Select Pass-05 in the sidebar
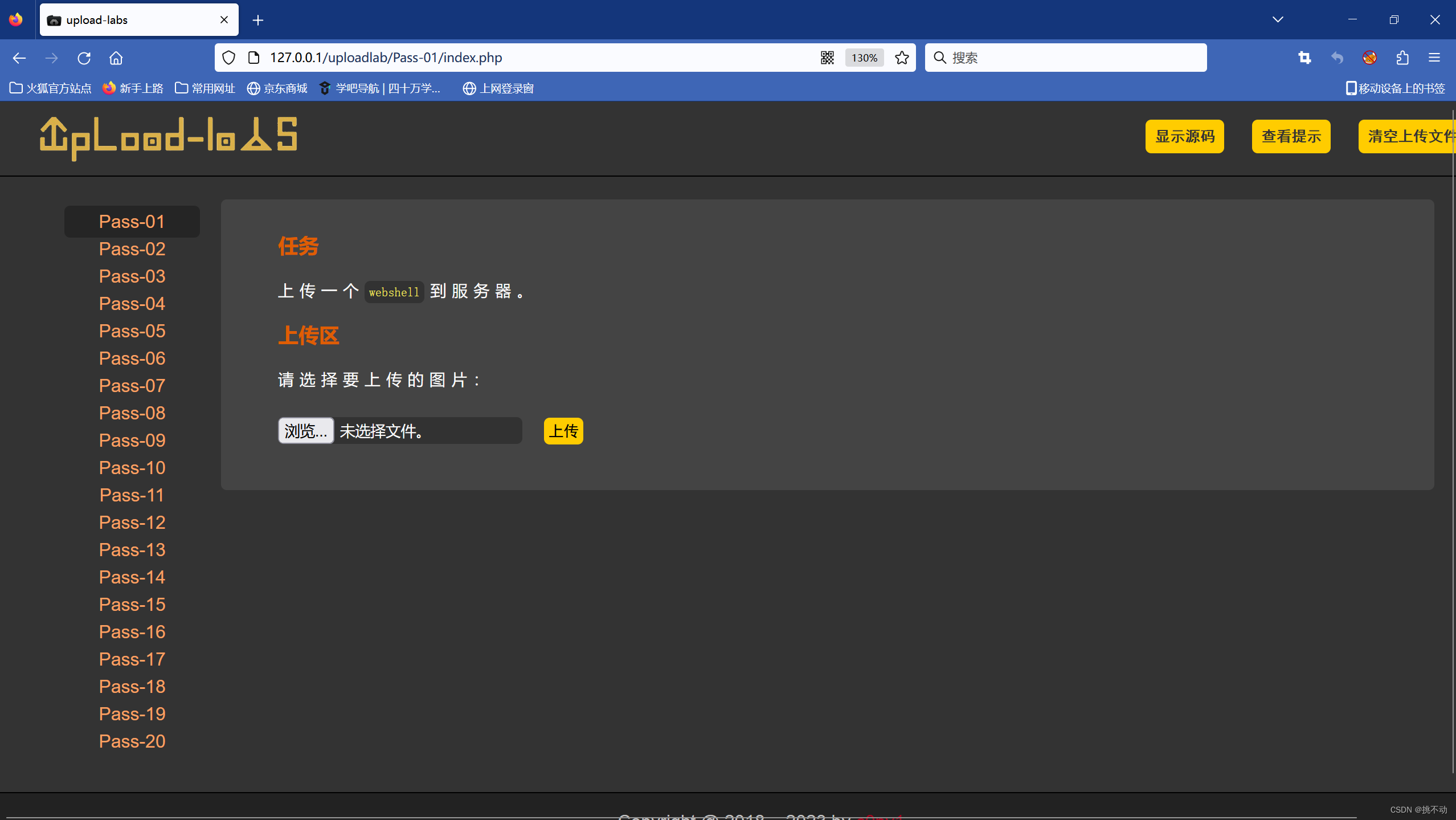 pyautogui.click(x=132, y=331)
